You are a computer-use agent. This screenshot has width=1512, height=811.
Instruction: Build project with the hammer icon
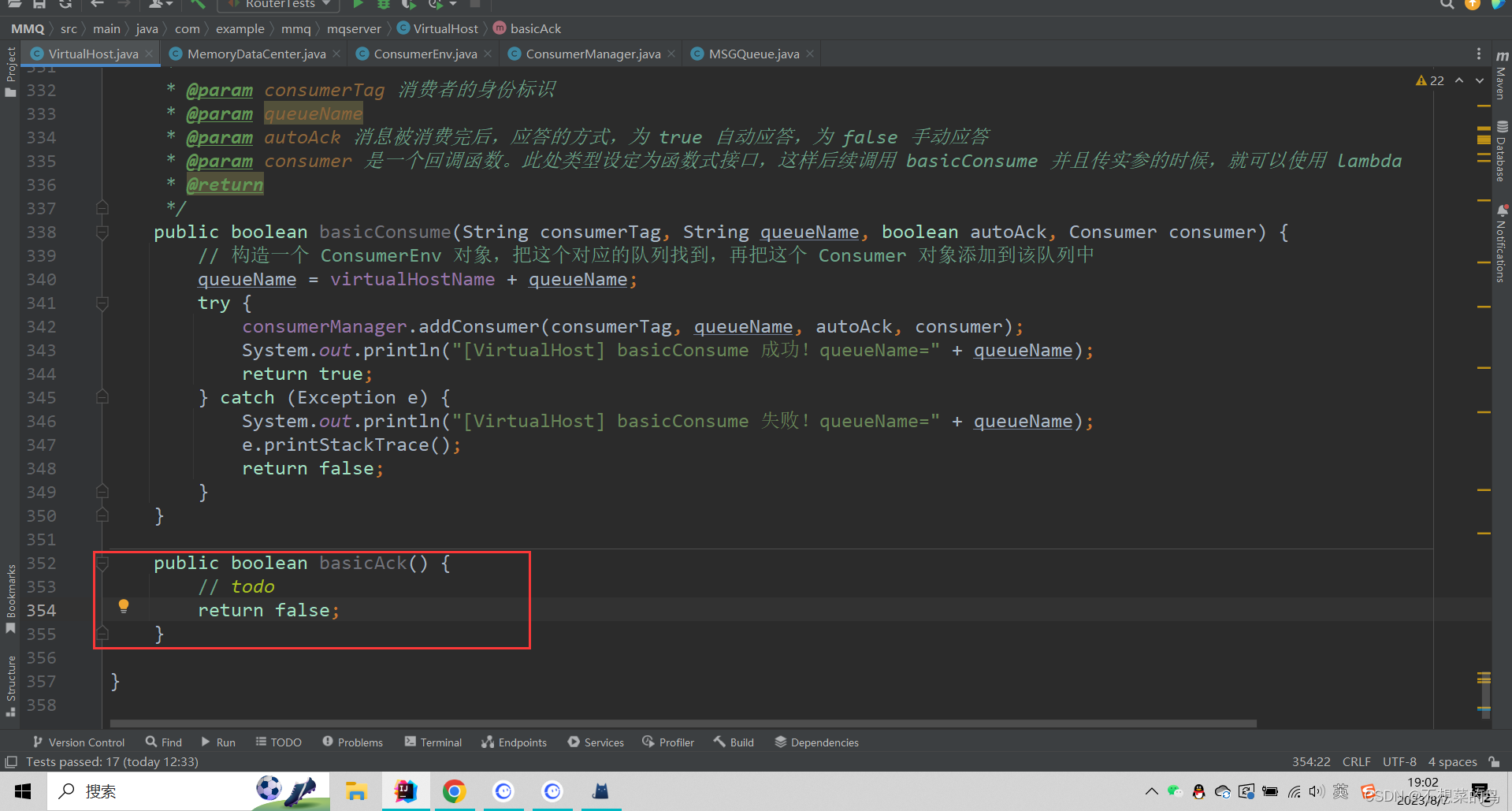[x=197, y=4]
